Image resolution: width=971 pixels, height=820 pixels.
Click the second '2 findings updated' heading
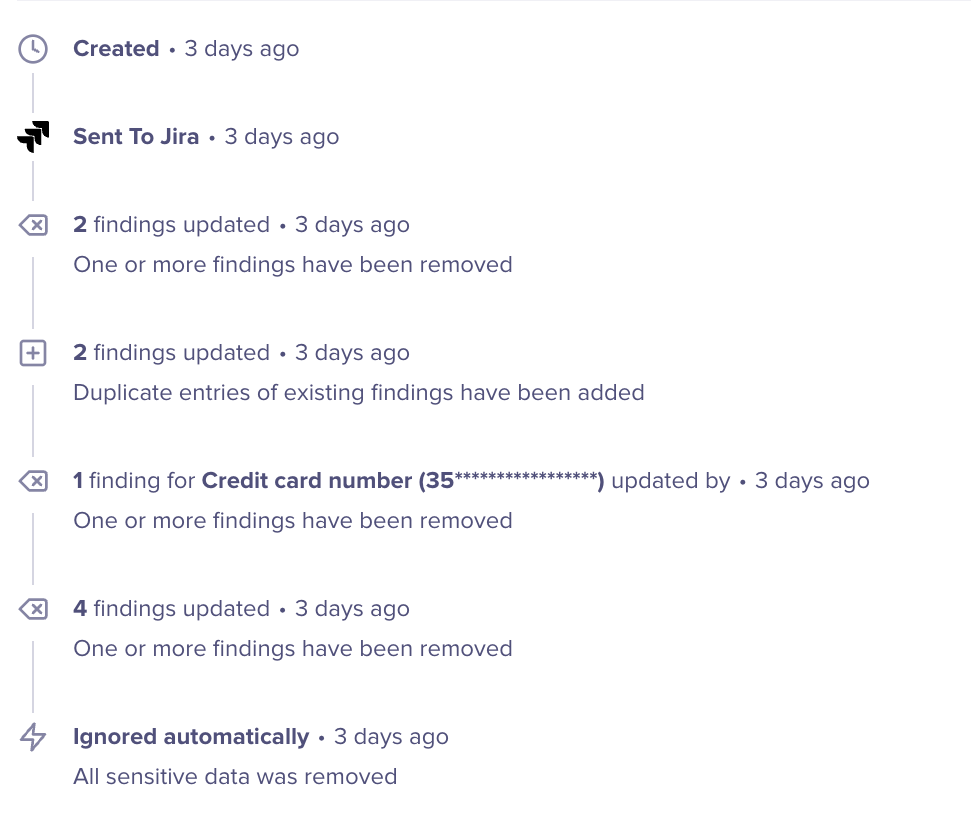[x=171, y=353]
